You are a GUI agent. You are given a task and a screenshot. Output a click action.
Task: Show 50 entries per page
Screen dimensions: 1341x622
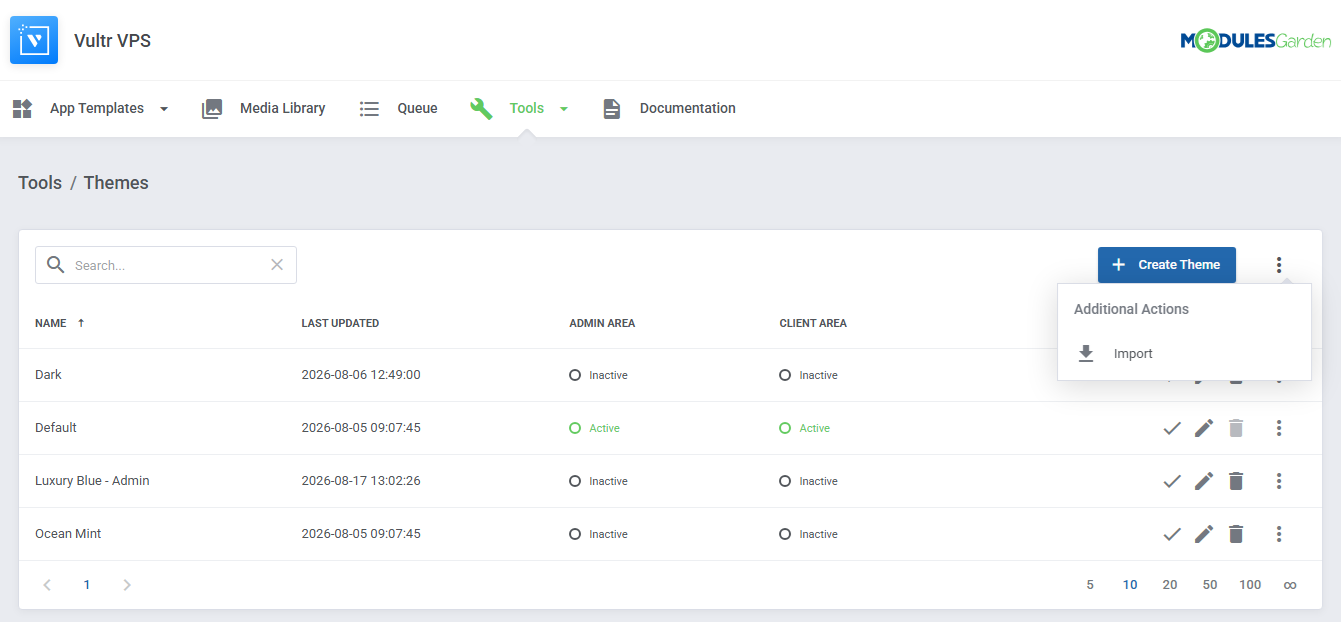point(1210,585)
